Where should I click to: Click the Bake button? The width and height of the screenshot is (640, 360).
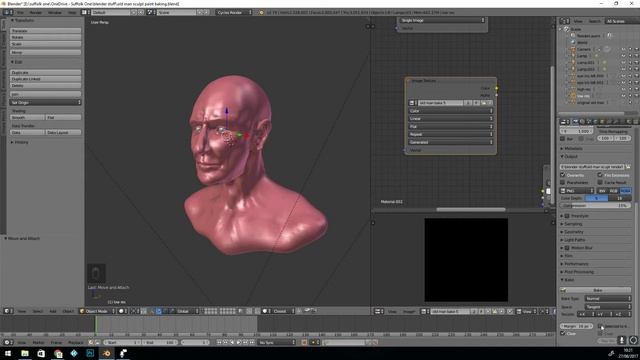[x=596, y=290]
